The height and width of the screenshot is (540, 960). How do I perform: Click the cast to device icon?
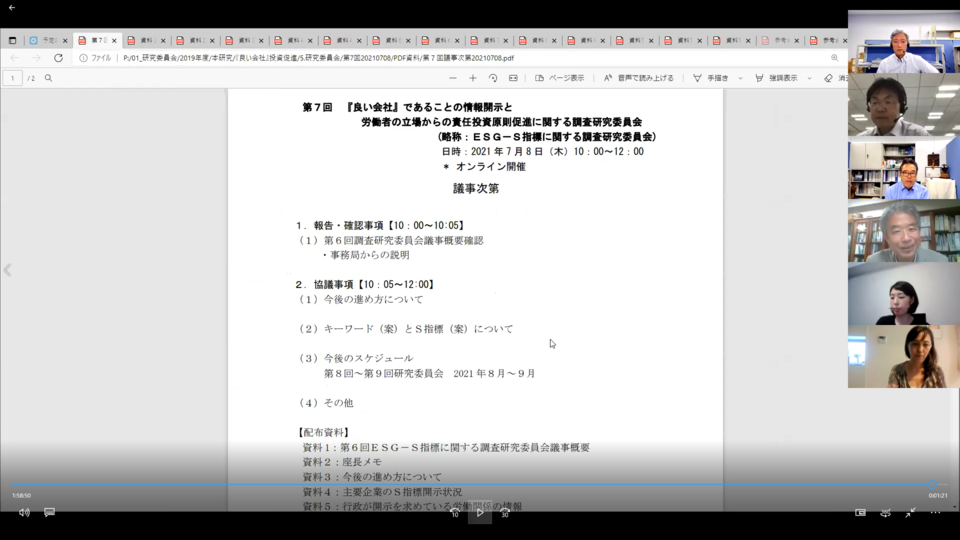(x=885, y=512)
